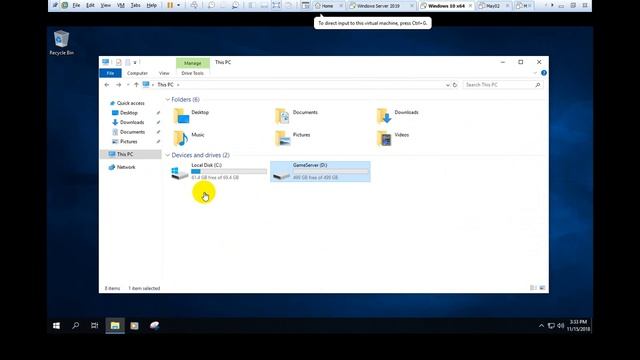The image size is (640, 360).
Task: Go up one folder level
Action: pos(136,85)
